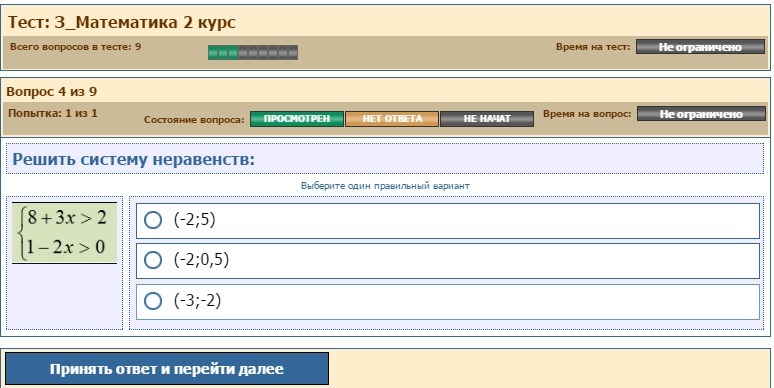Click the last gray progress bar segment
The image size is (774, 388).
293,52
